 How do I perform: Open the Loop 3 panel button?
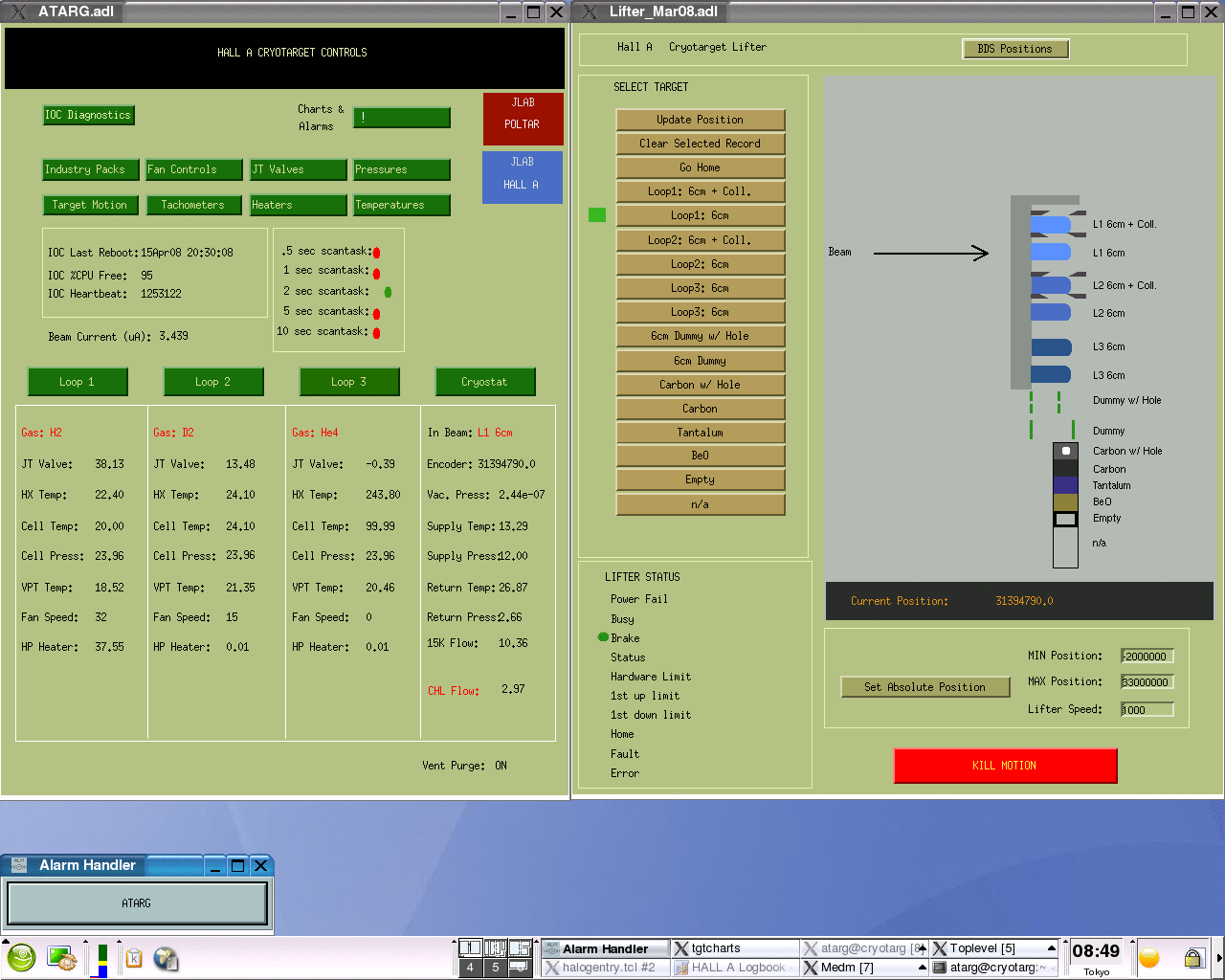(349, 382)
